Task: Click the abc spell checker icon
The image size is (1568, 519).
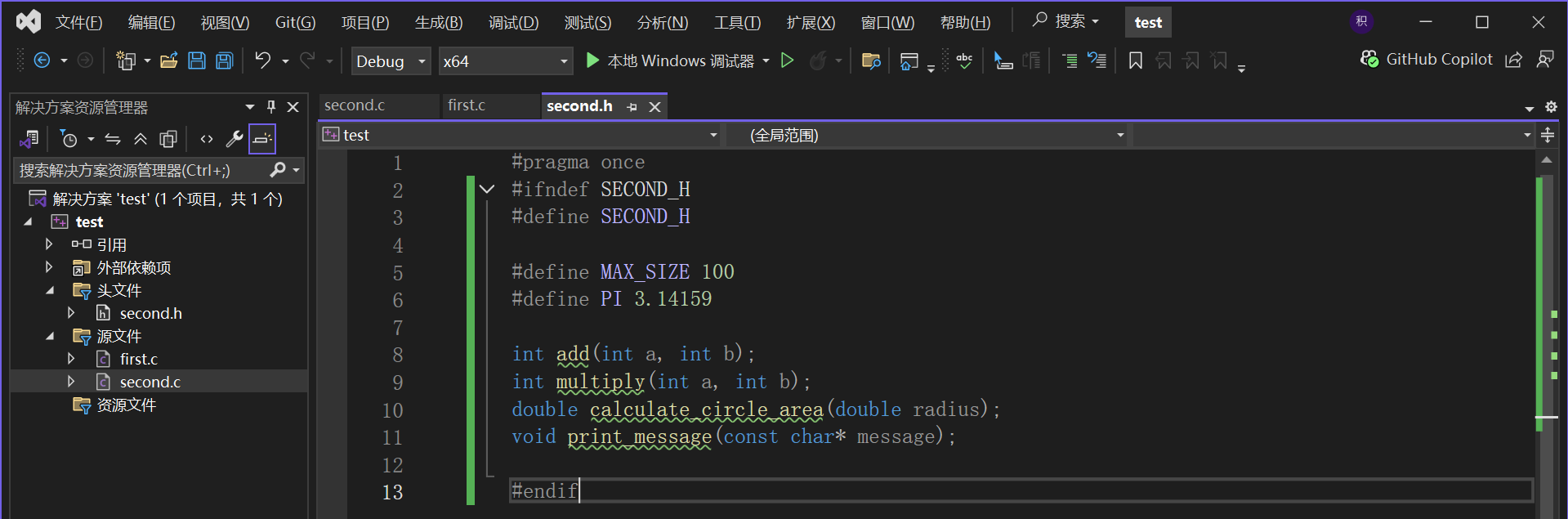Action: coord(965,60)
